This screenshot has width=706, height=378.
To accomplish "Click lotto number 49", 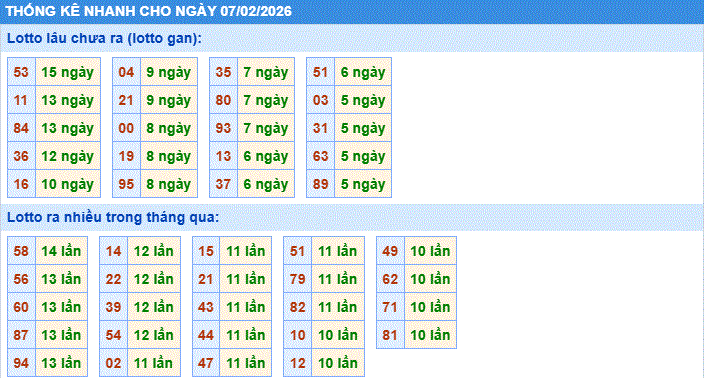I will pyautogui.click(x=390, y=251).
